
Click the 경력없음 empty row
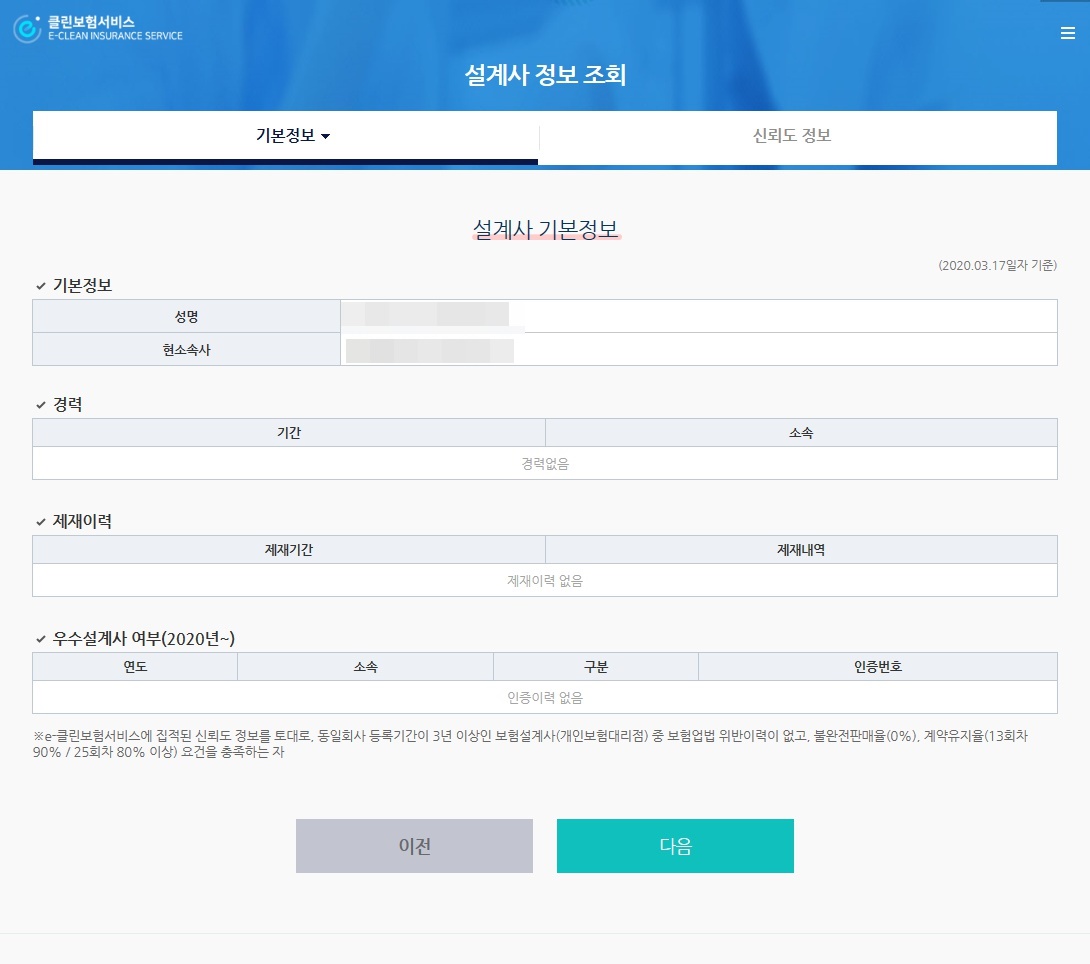(x=544, y=463)
